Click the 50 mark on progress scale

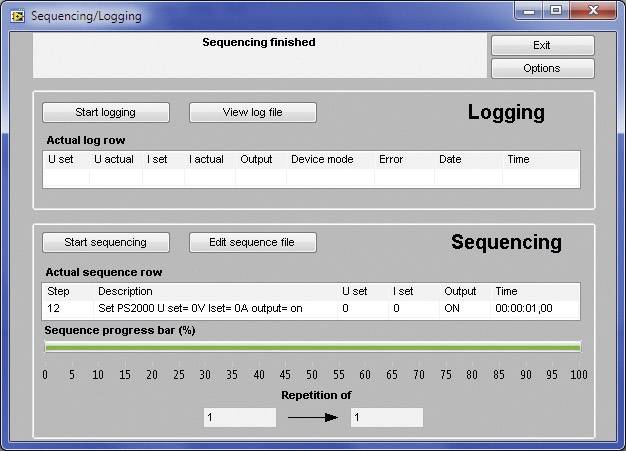coord(312,375)
